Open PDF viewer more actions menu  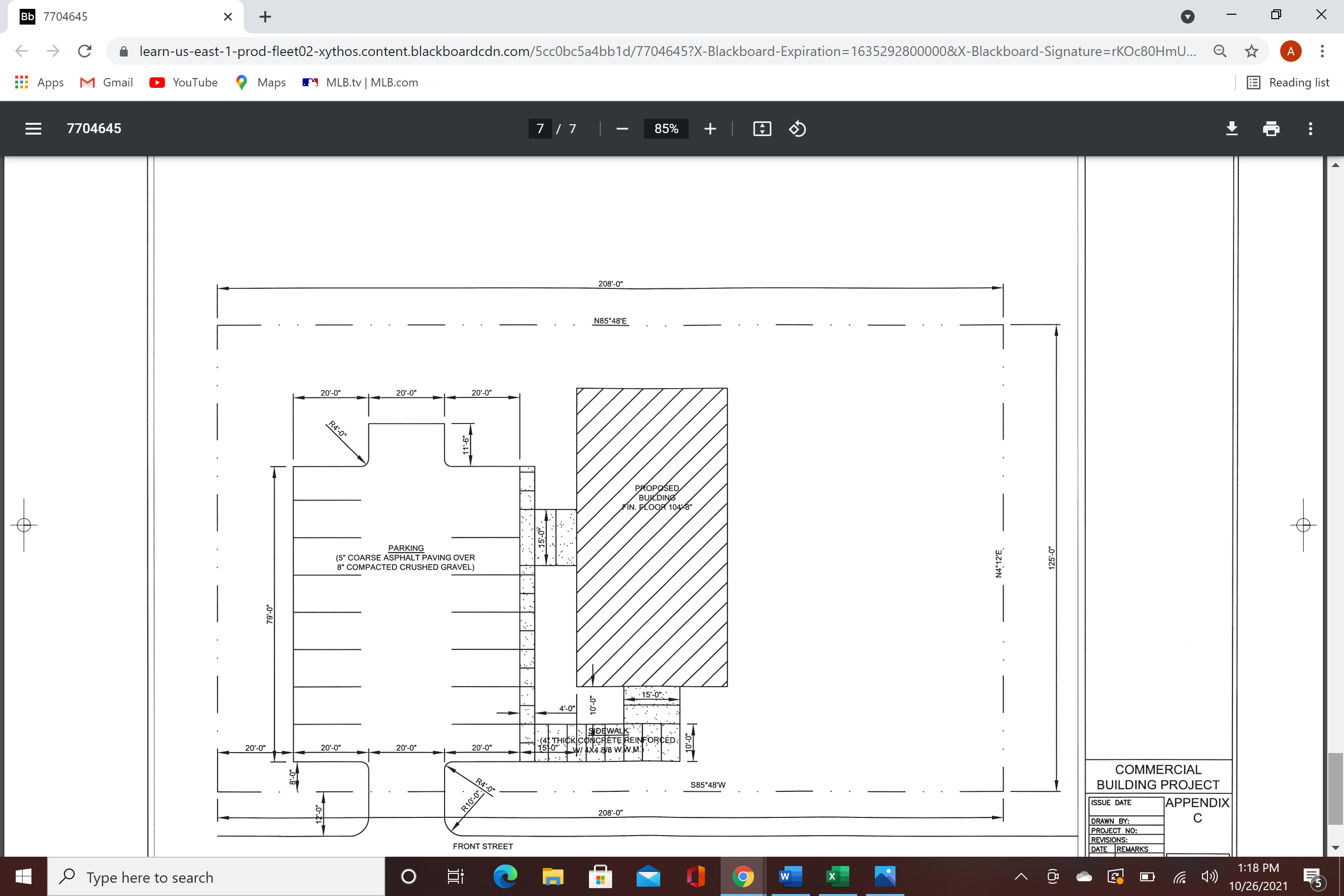pyautogui.click(x=1310, y=129)
